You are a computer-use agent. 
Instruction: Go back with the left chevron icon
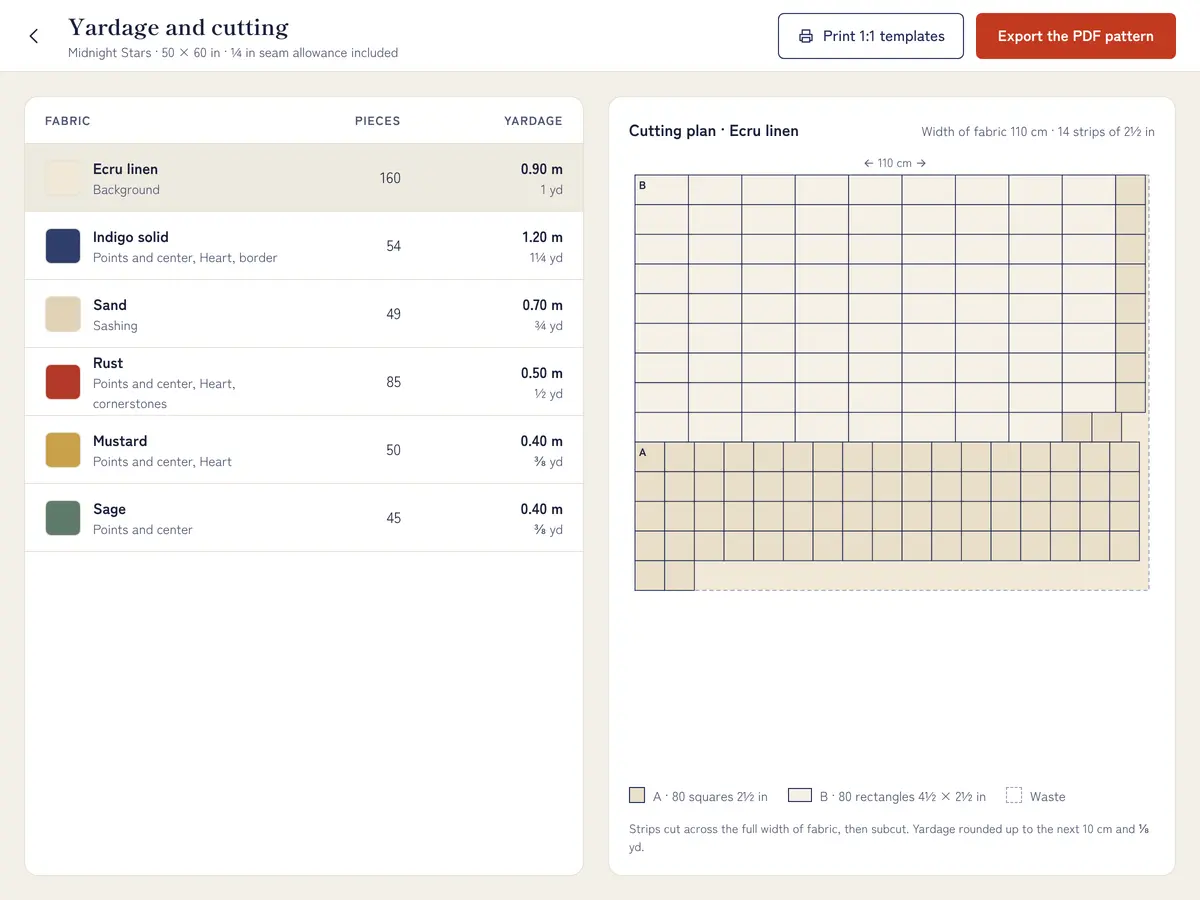click(33, 36)
